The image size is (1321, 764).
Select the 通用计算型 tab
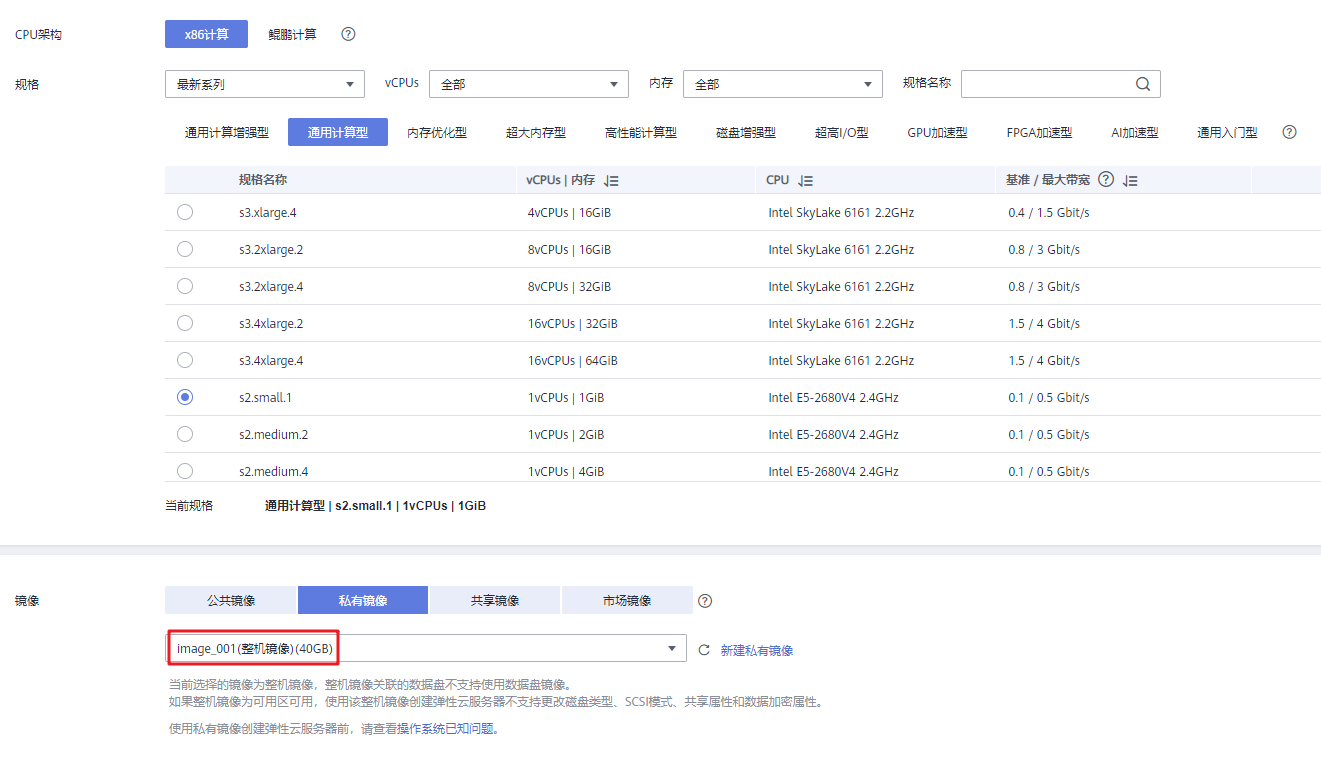(x=338, y=132)
